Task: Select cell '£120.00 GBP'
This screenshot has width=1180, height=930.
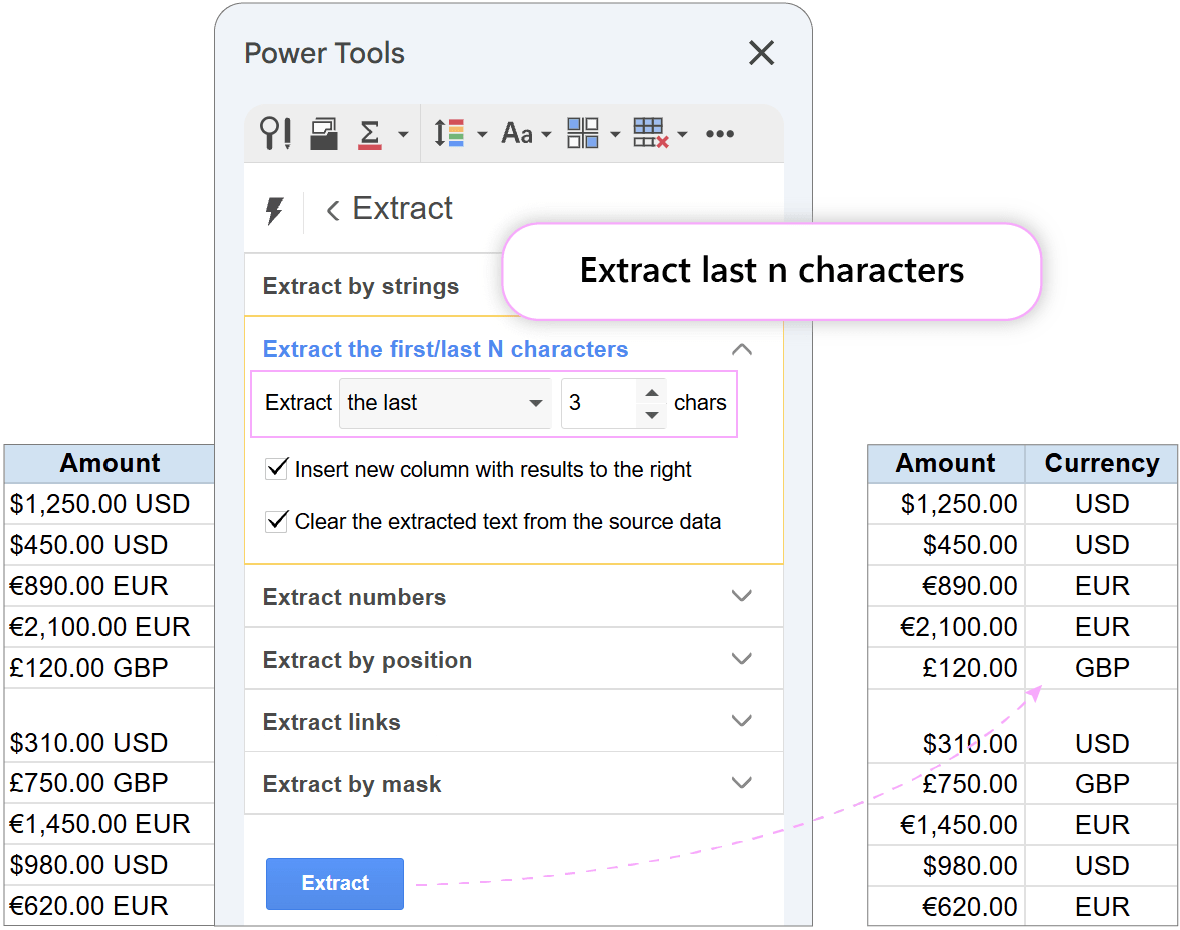Action: coord(110,667)
